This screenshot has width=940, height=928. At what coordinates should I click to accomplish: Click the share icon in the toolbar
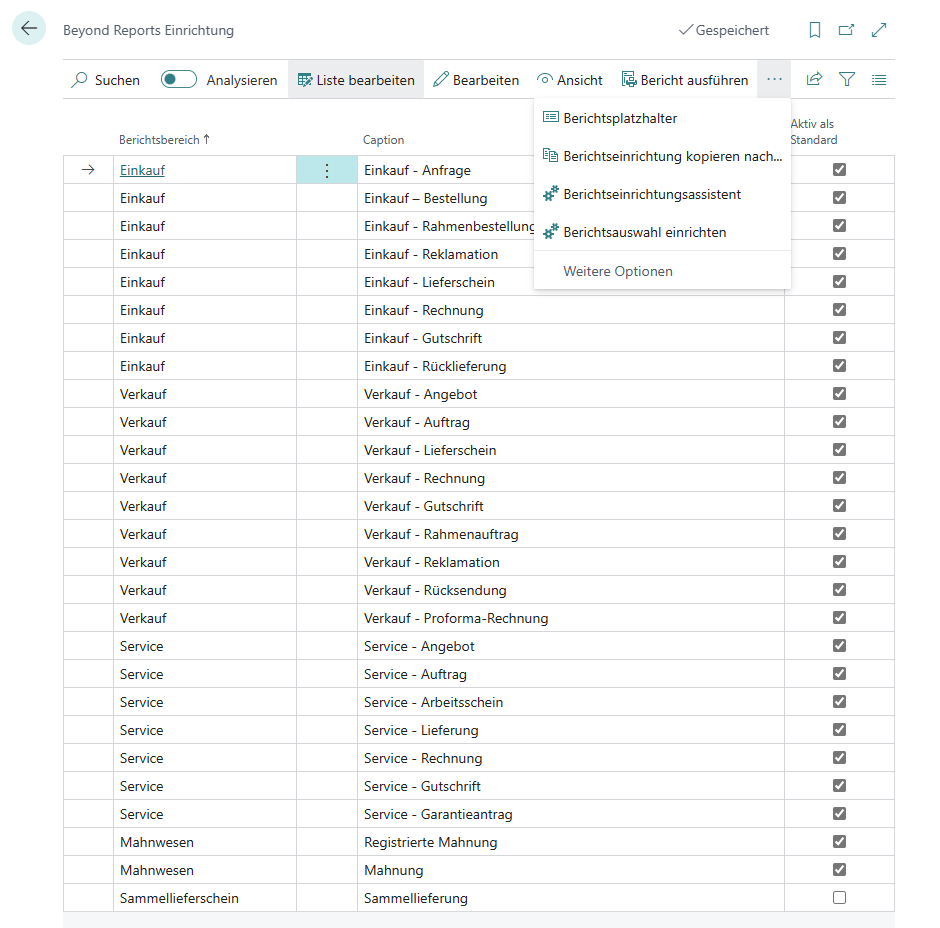tap(815, 79)
